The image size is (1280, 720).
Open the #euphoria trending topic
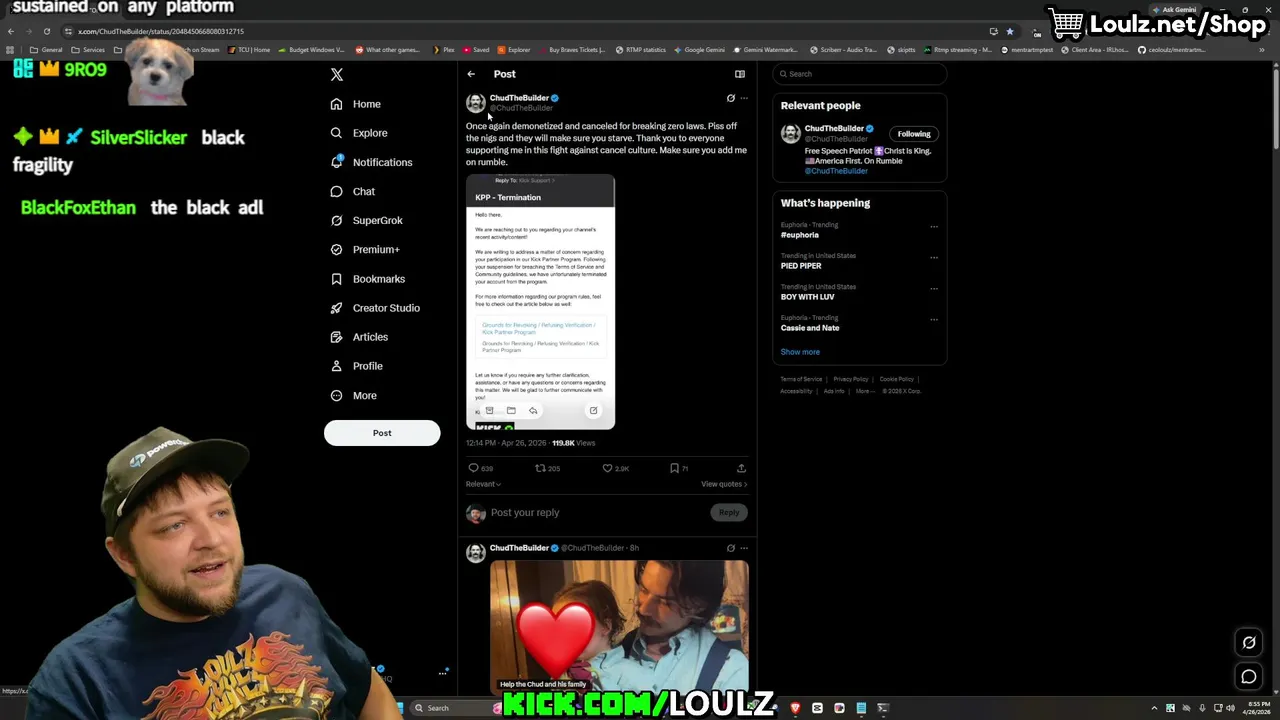(x=800, y=235)
